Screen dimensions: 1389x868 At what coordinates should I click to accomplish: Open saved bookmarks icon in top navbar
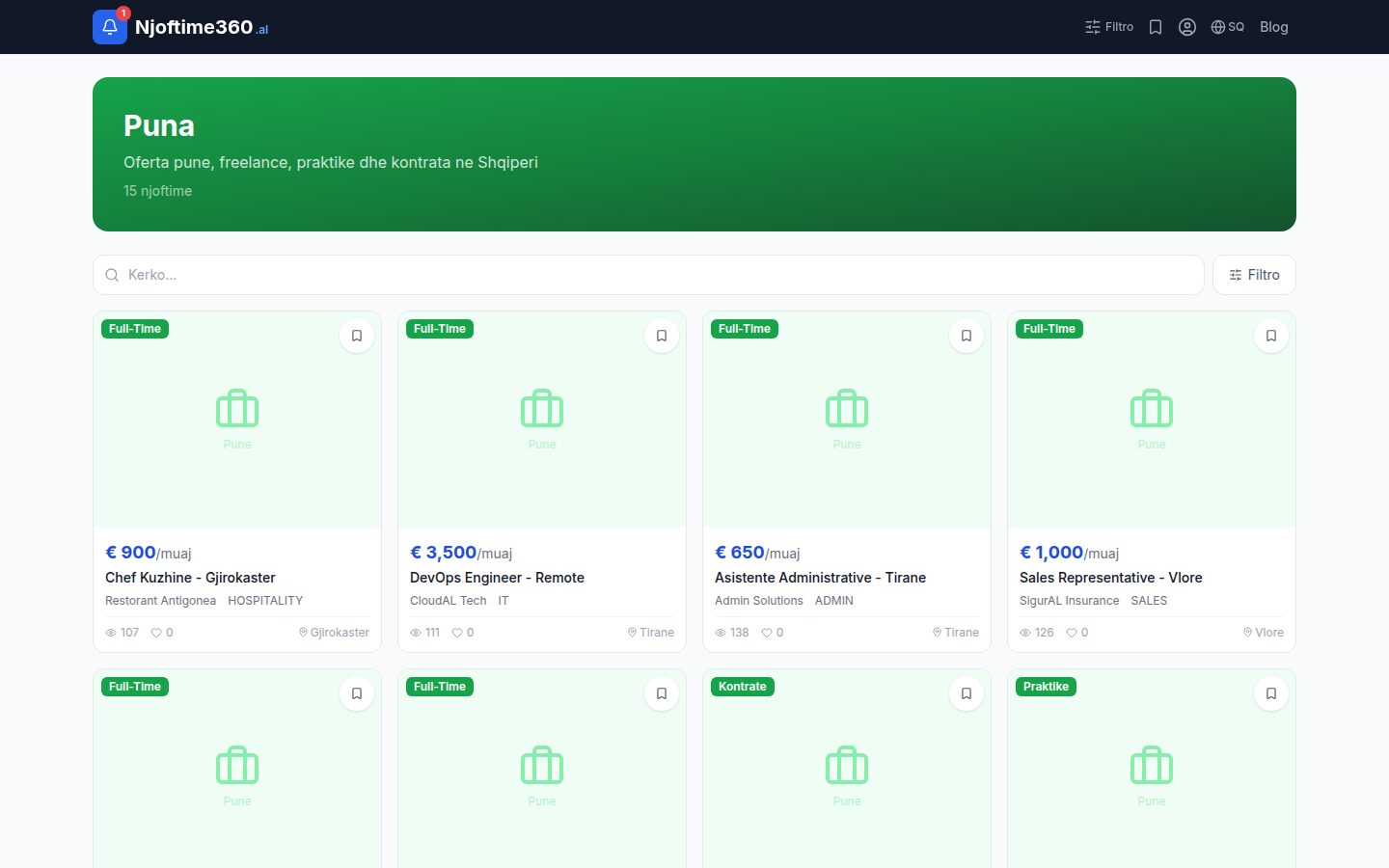(x=1156, y=27)
